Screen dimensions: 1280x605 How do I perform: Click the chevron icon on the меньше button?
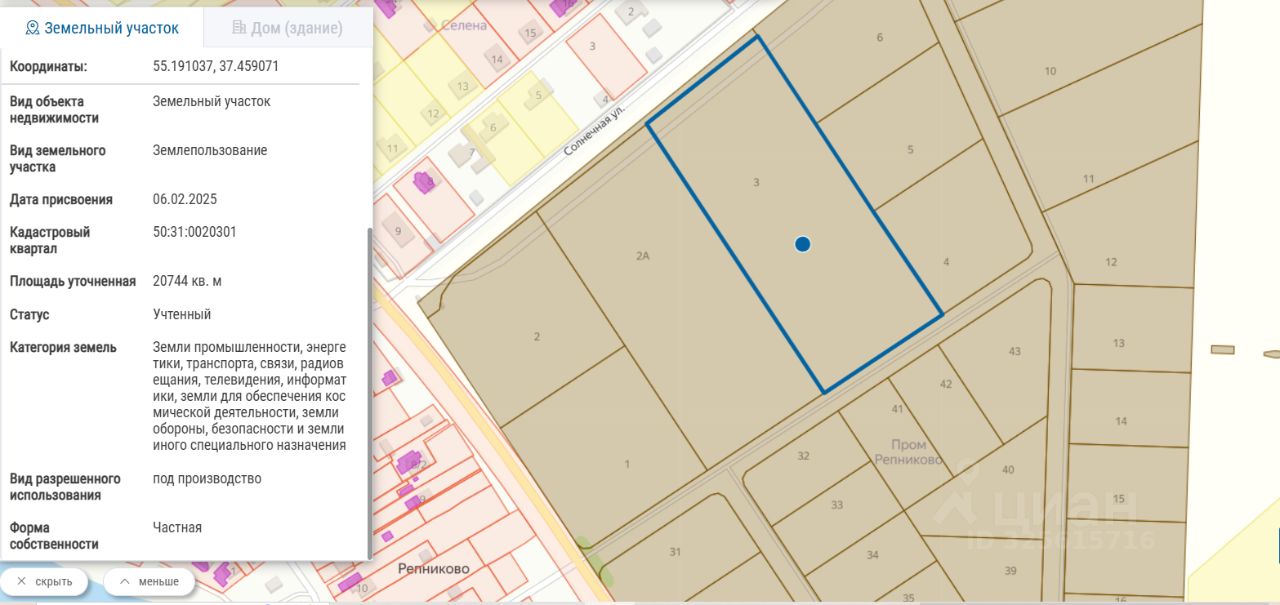(x=124, y=581)
